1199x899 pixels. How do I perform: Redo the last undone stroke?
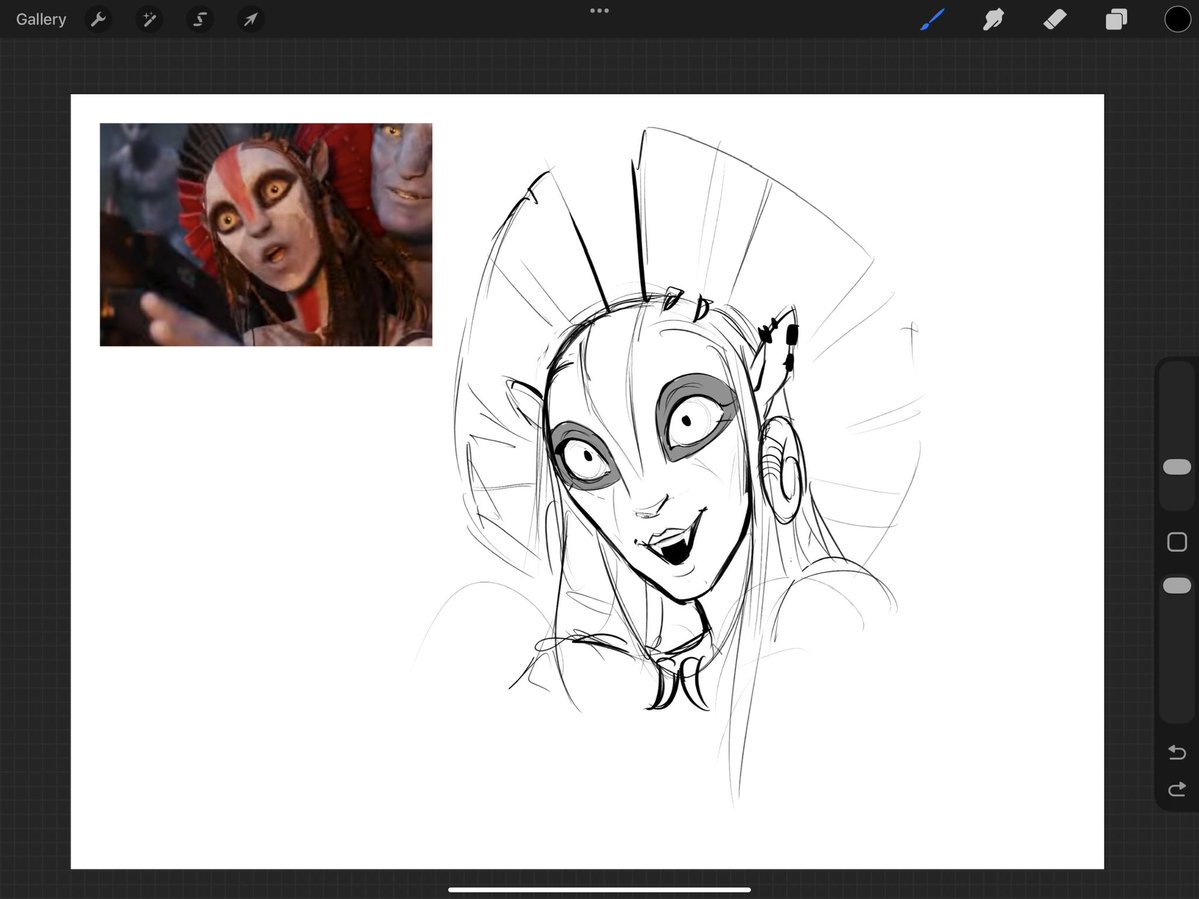click(1177, 789)
